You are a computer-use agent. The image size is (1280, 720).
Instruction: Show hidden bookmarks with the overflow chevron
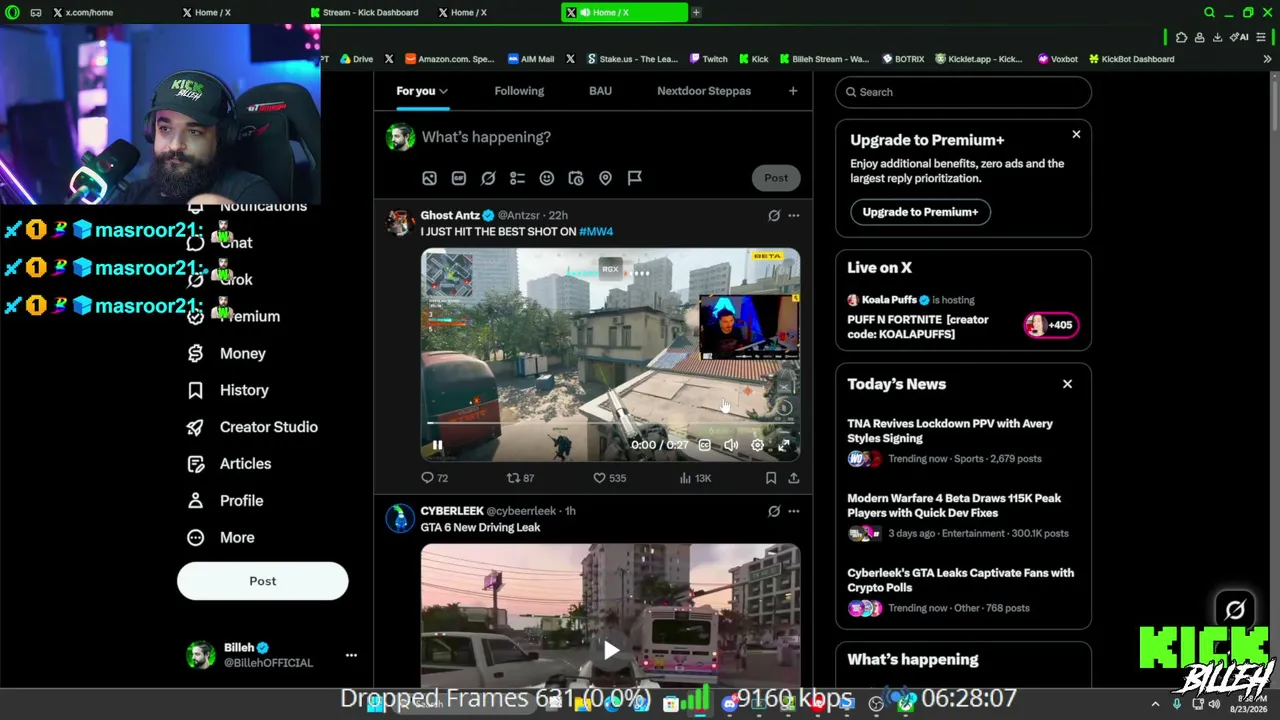(1267, 59)
